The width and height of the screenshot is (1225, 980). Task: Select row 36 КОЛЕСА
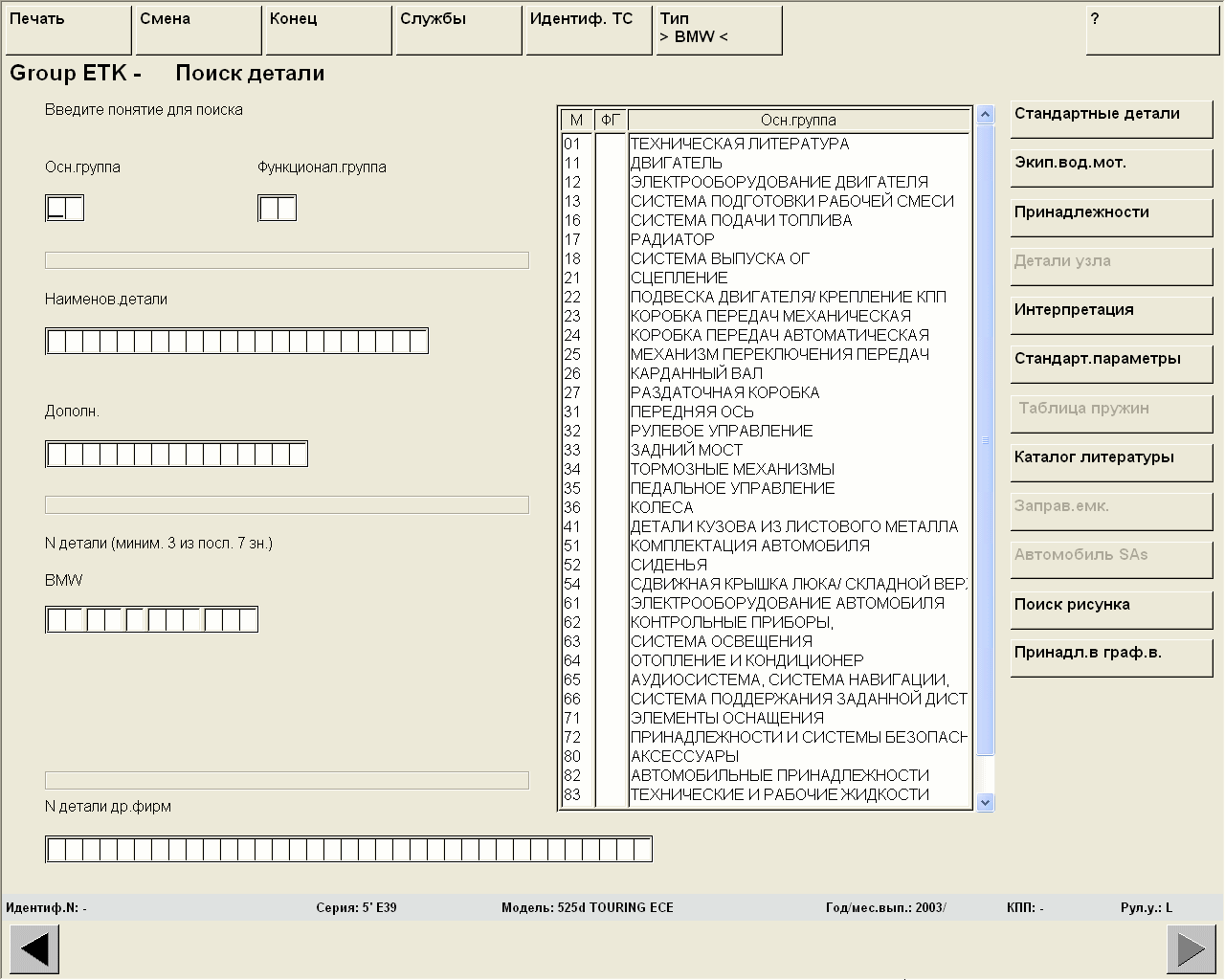tap(765, 507)
